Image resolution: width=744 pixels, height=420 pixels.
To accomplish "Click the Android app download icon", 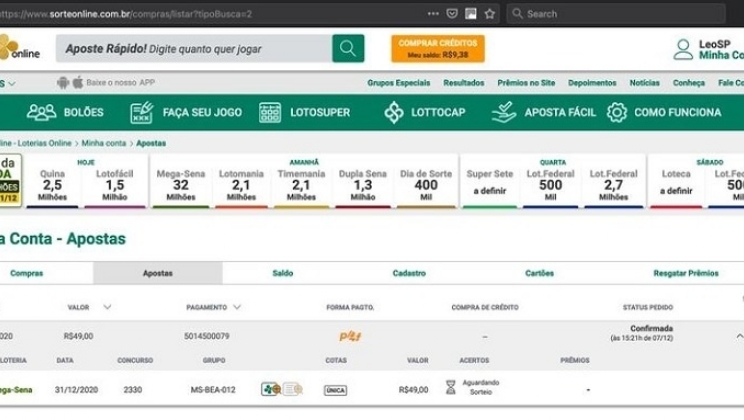I will coord(63,83).
